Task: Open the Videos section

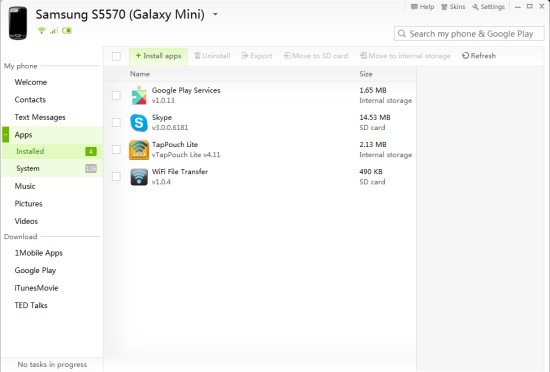Action: (26, 221)
